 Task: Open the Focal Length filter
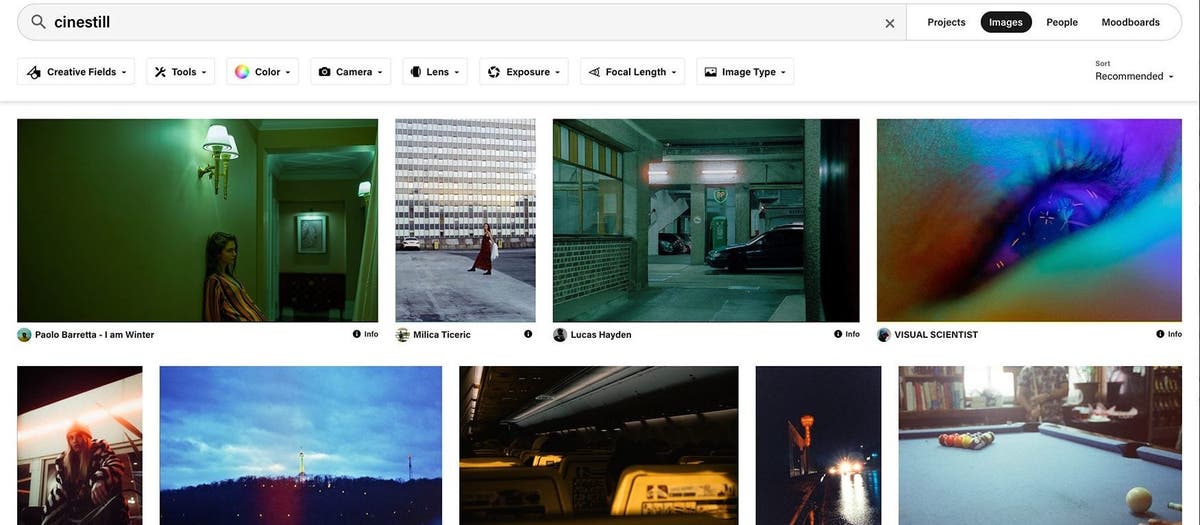click(x=632, y=72)
